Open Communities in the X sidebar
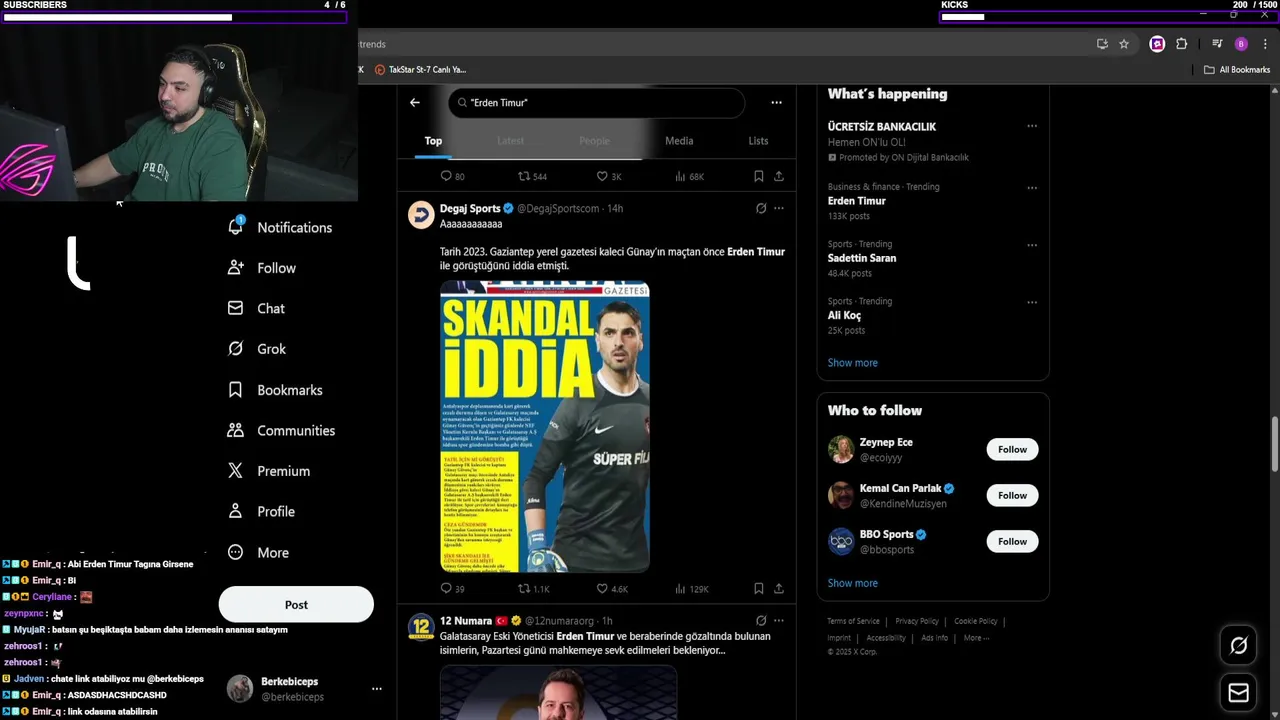Image resolution: width=1280 pixels, height=720 pixels. click(281, 430)
